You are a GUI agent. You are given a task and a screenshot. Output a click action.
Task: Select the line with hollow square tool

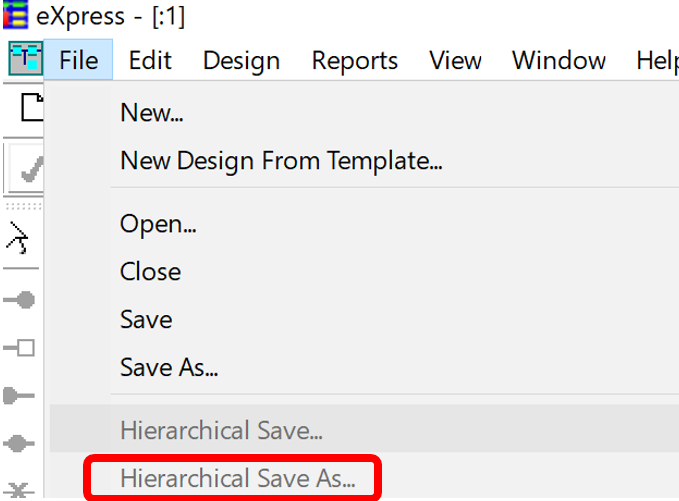point(19,348)
